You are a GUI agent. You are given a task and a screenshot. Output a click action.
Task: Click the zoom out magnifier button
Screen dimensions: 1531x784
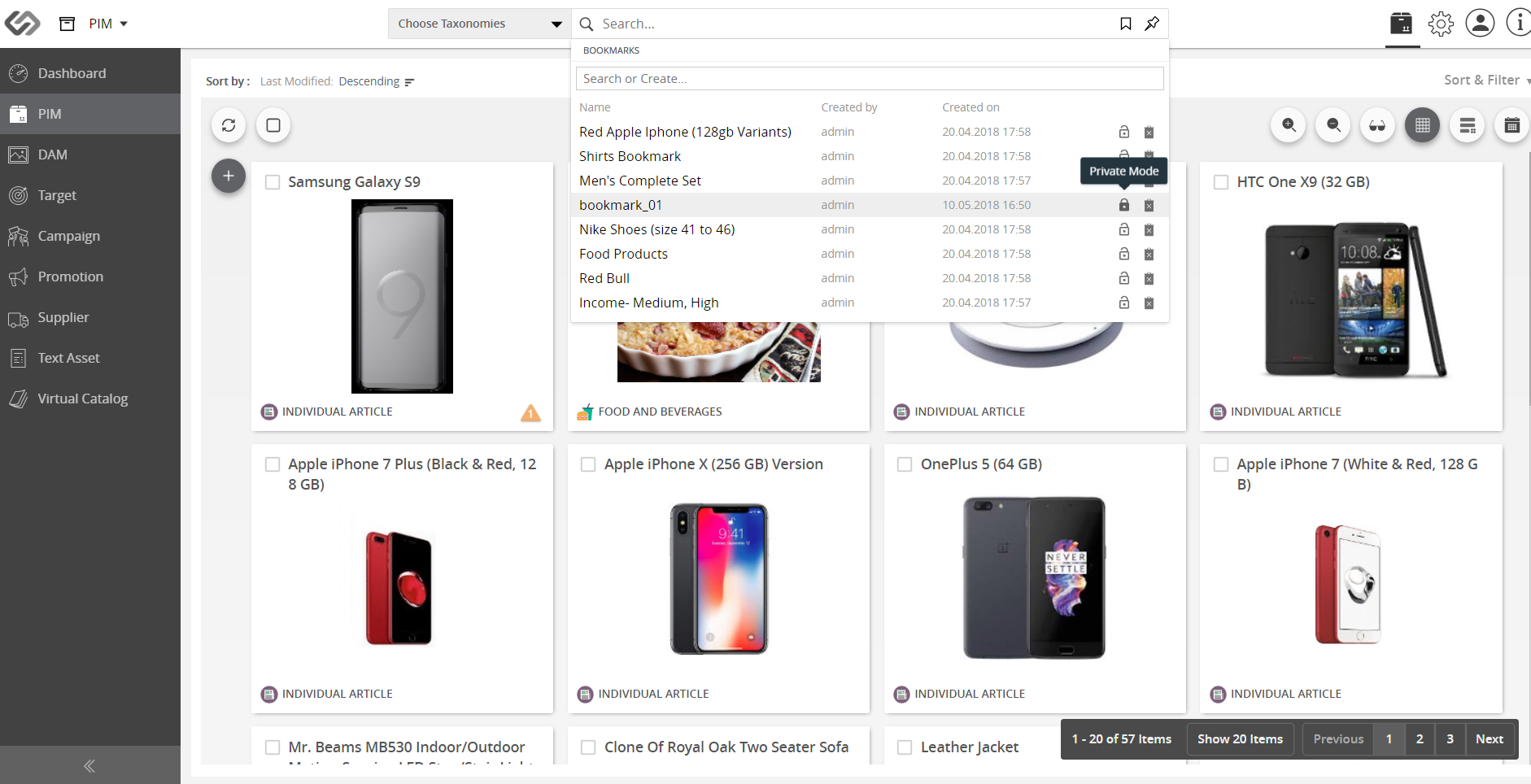point(1333,125)
